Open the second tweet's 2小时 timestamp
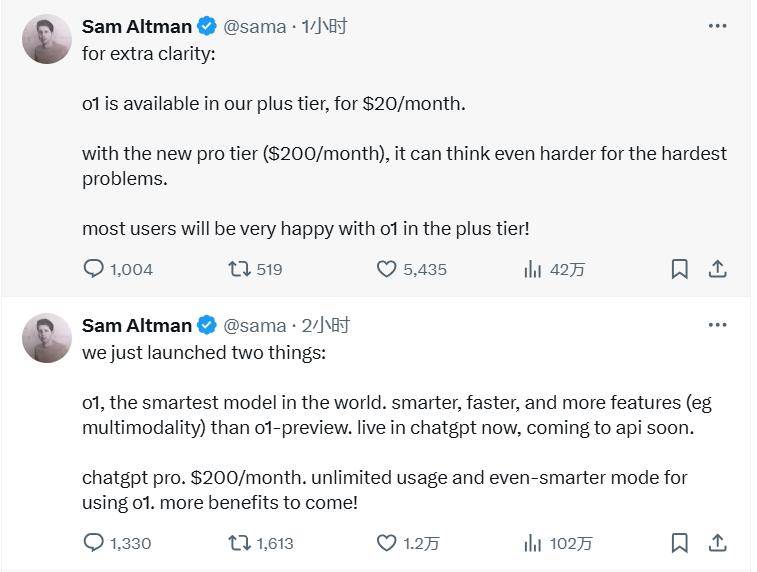Screen dimensions: 757x572 [x=326, y=325]
